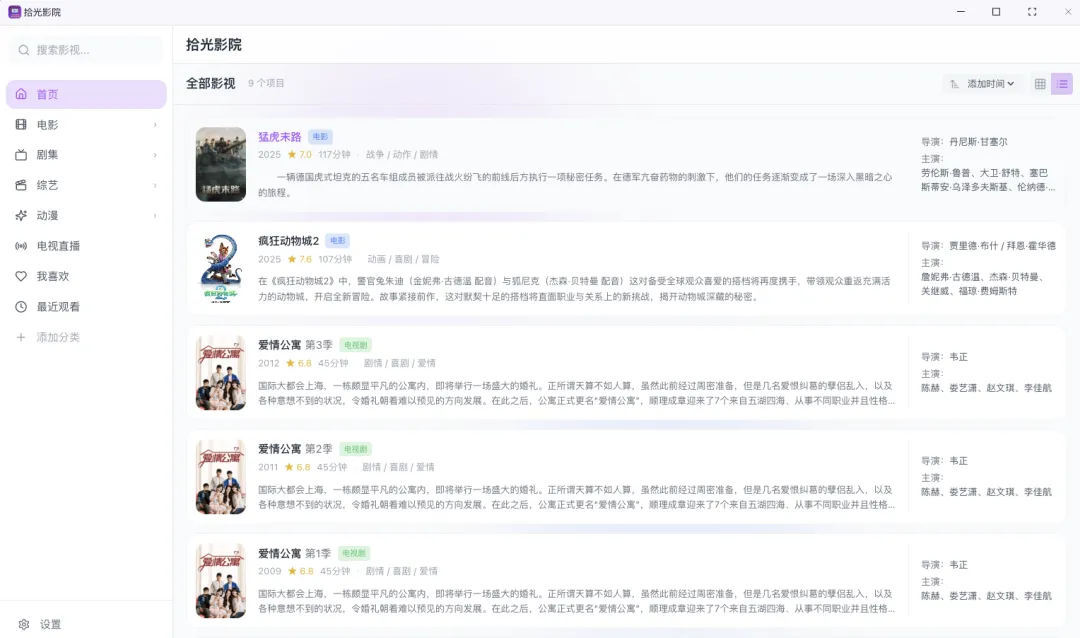Open 电视直播 via the broadcast icon
The image size is (1080, 638).
21,246
